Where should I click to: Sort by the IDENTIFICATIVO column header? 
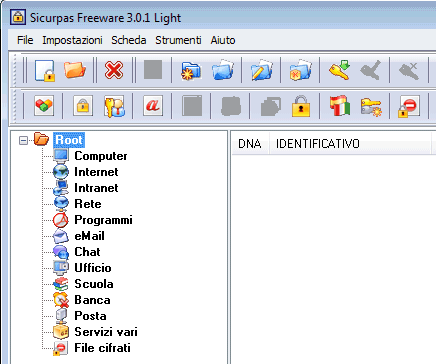[350, 144]
